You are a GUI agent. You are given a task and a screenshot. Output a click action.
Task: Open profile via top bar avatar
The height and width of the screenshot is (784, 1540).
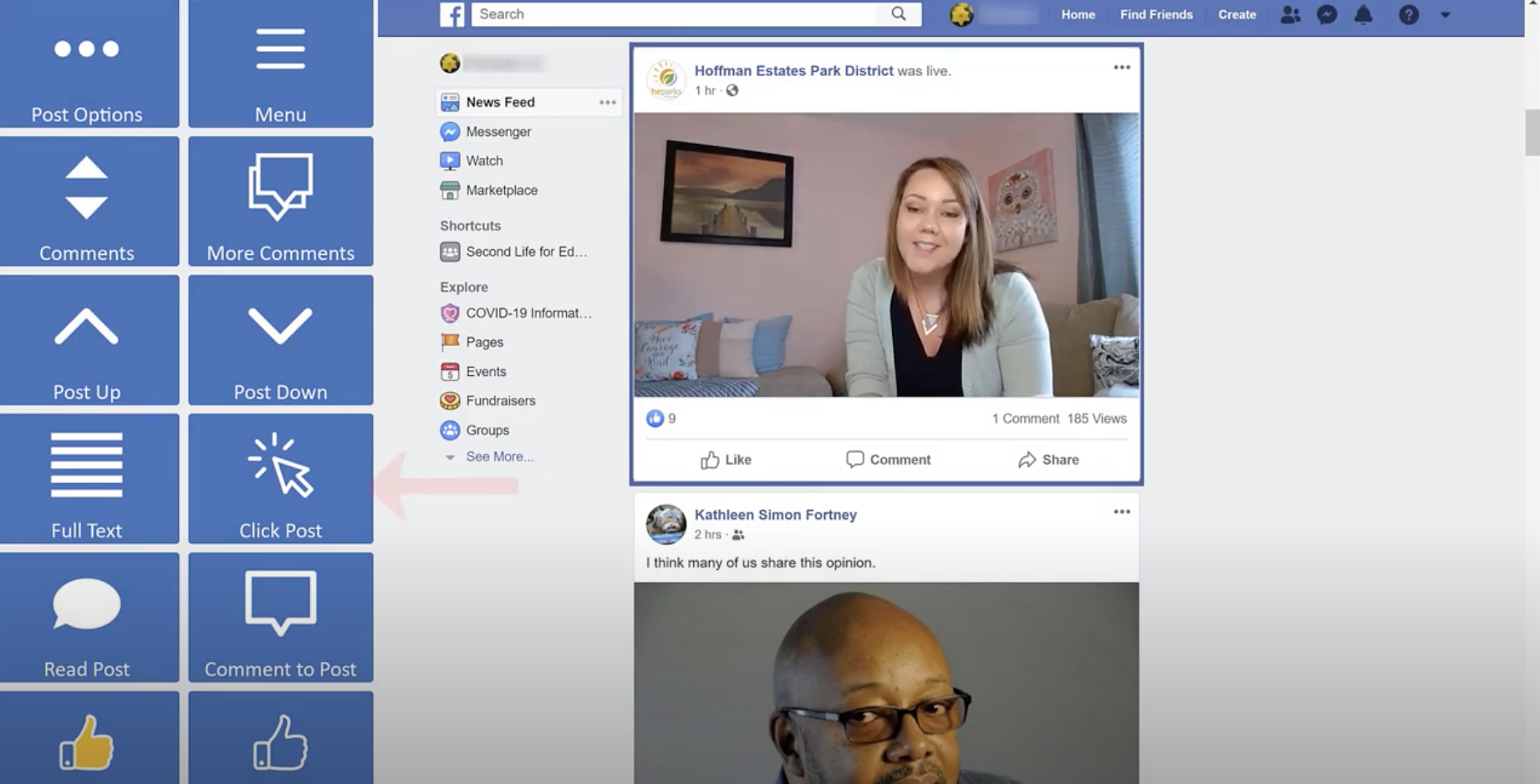(x=961, y=14)
